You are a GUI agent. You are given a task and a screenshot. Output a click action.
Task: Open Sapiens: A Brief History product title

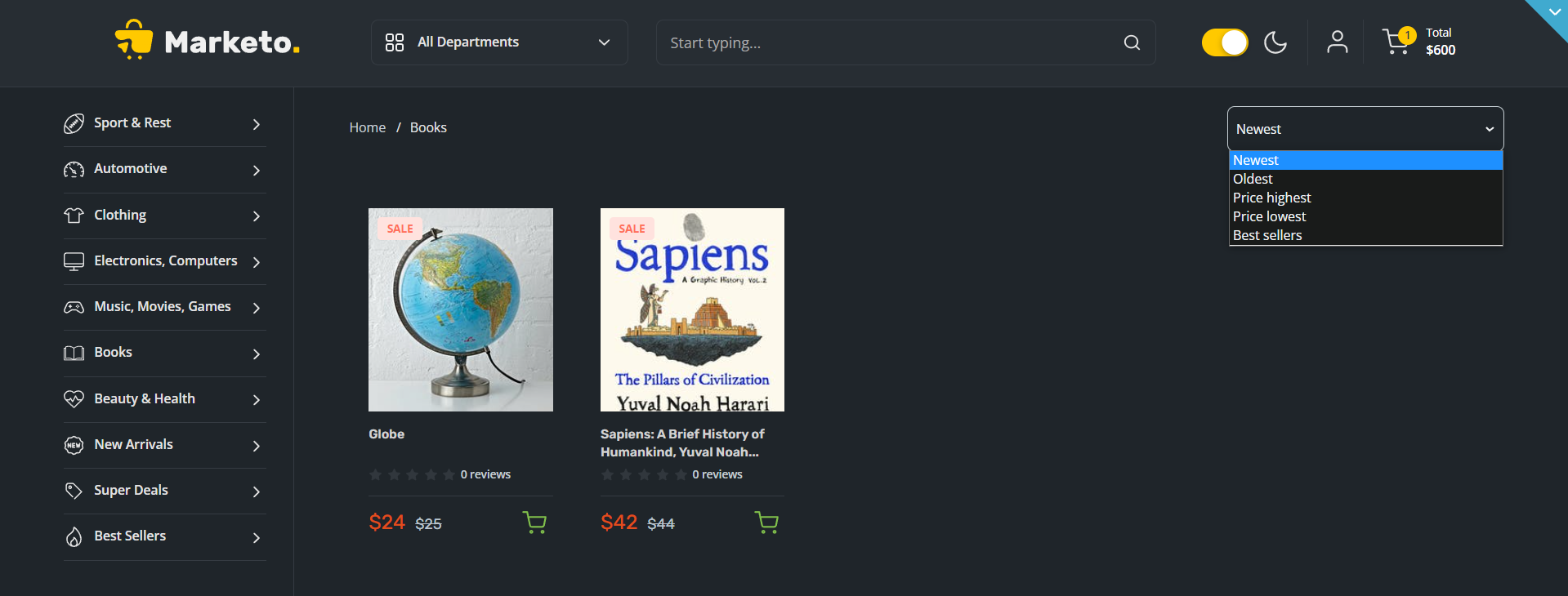682,443
